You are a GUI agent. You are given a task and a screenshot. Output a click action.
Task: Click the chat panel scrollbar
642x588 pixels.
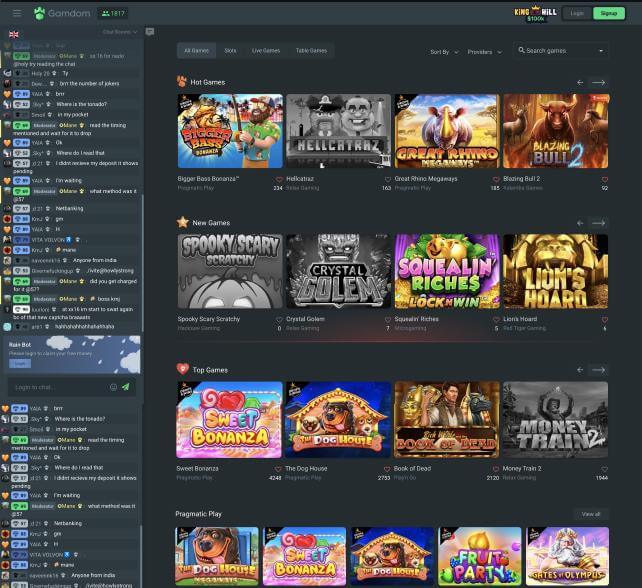click(142, 262)
